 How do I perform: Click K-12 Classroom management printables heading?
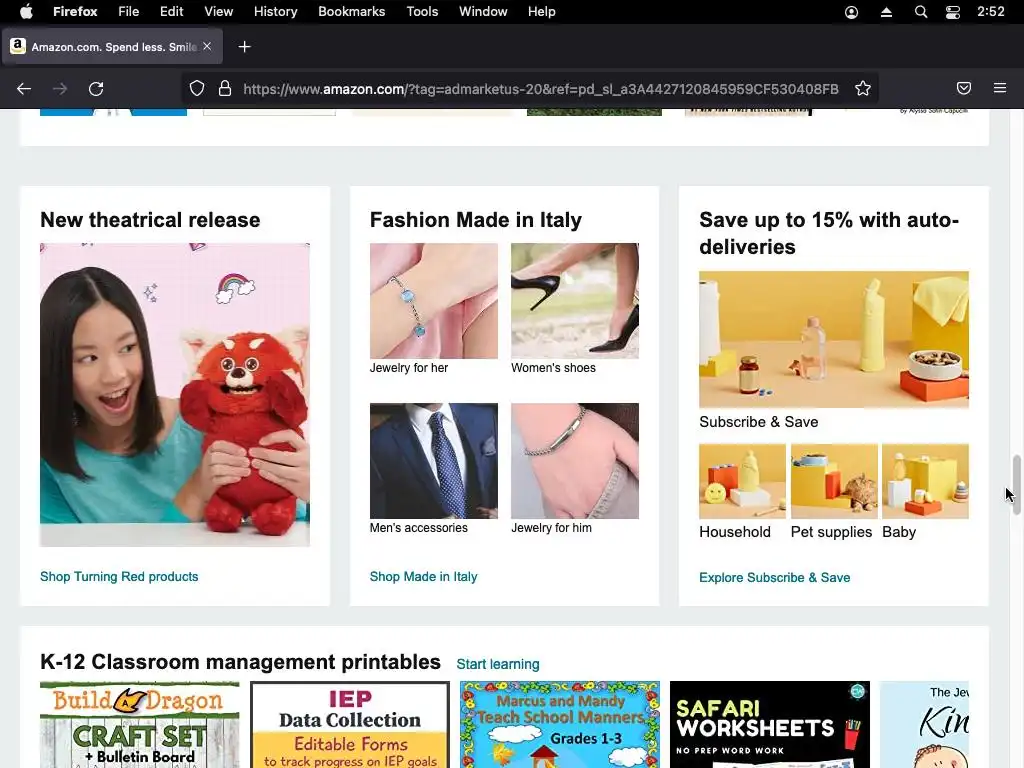coord(240,662)
